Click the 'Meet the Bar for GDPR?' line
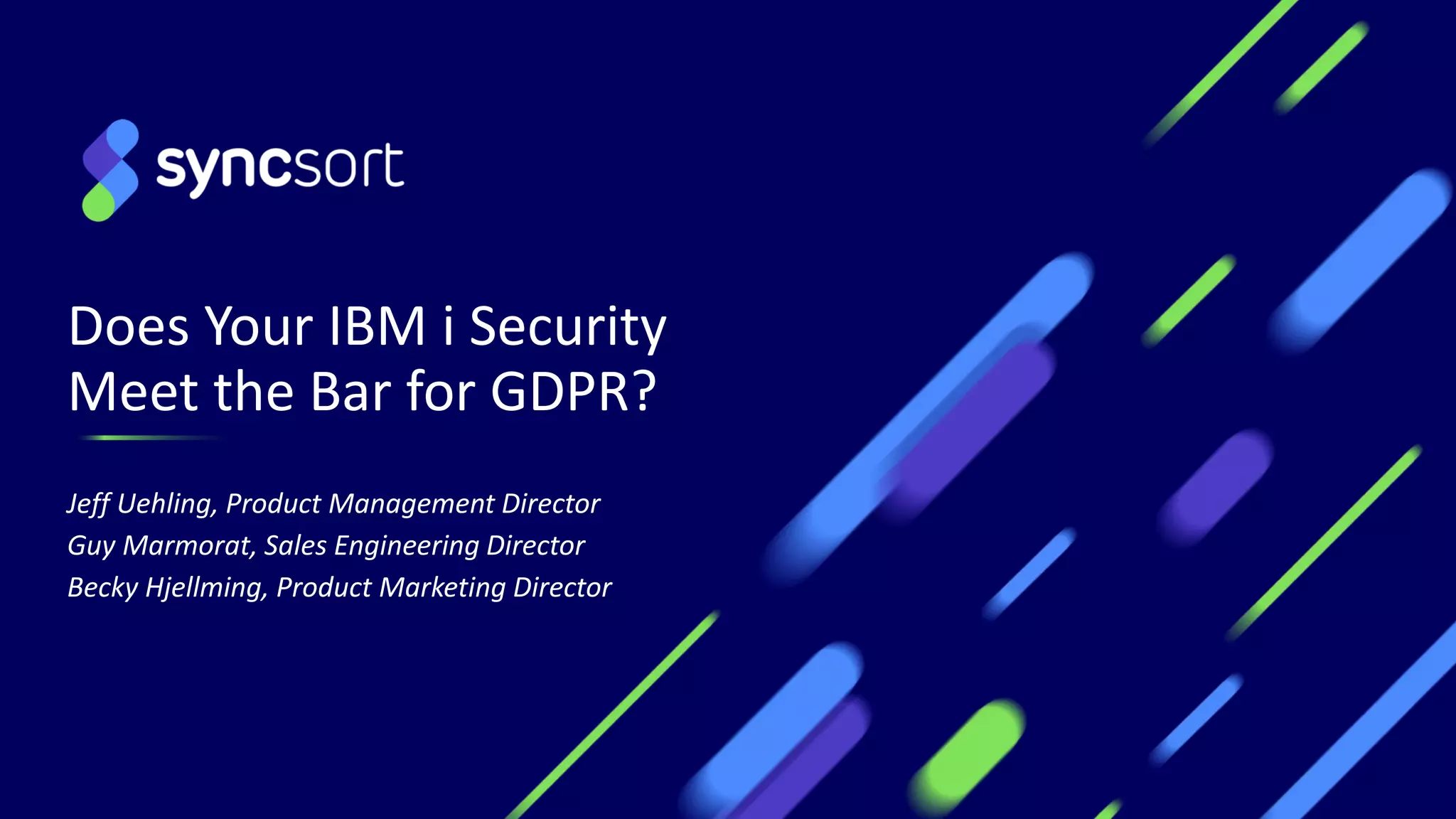This screenshot has height=819, width=1456. pos(362,392)
